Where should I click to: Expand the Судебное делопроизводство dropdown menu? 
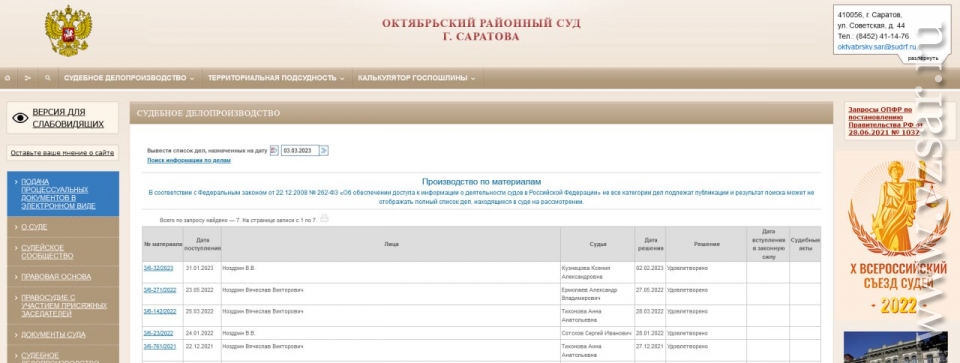tap(129, 78)
